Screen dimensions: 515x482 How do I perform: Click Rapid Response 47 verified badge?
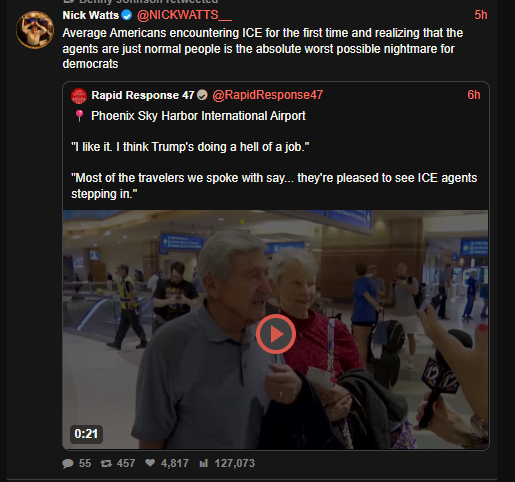point(202,95)
